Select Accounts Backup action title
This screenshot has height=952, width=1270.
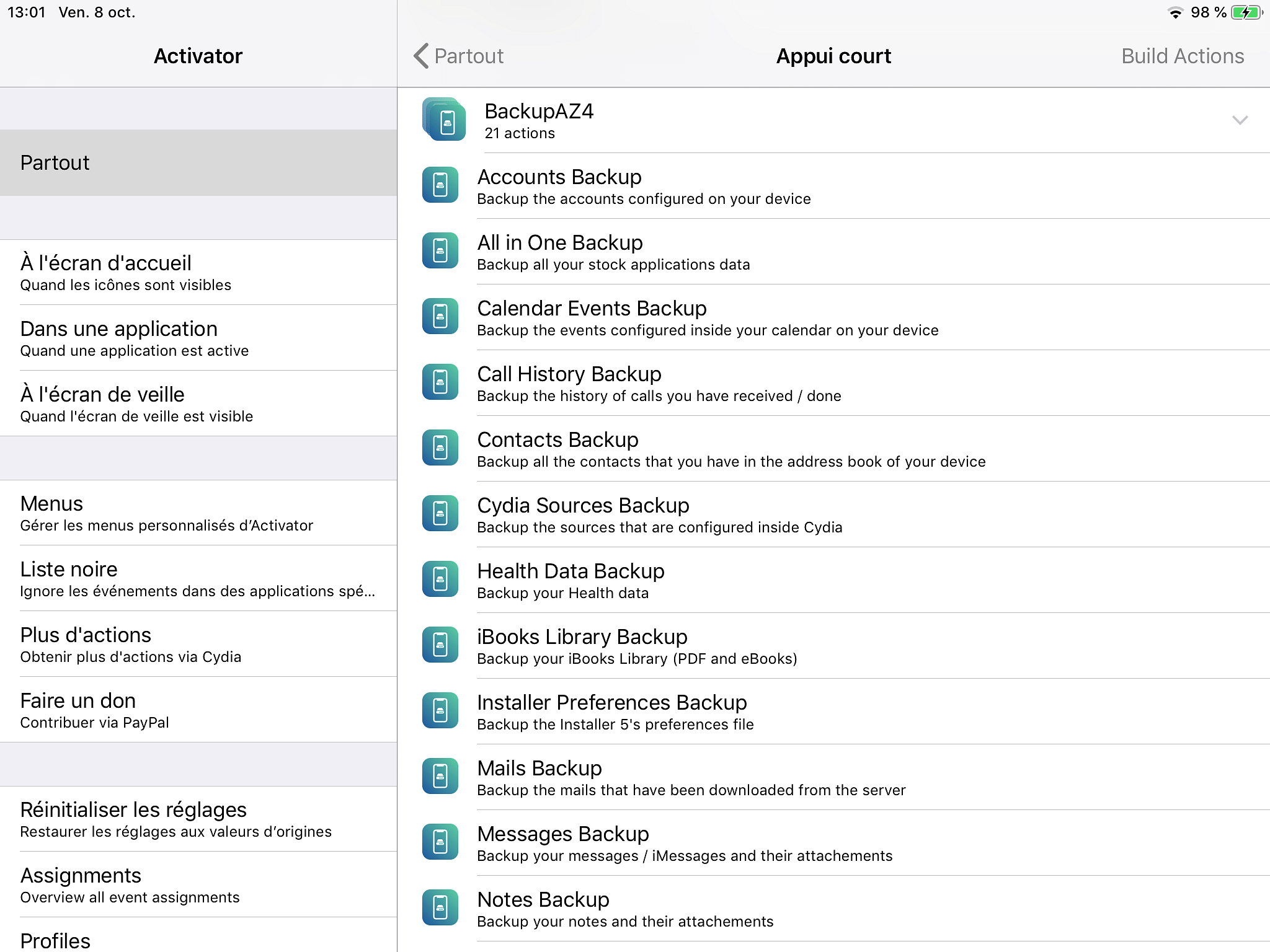(x=559, y=177)
